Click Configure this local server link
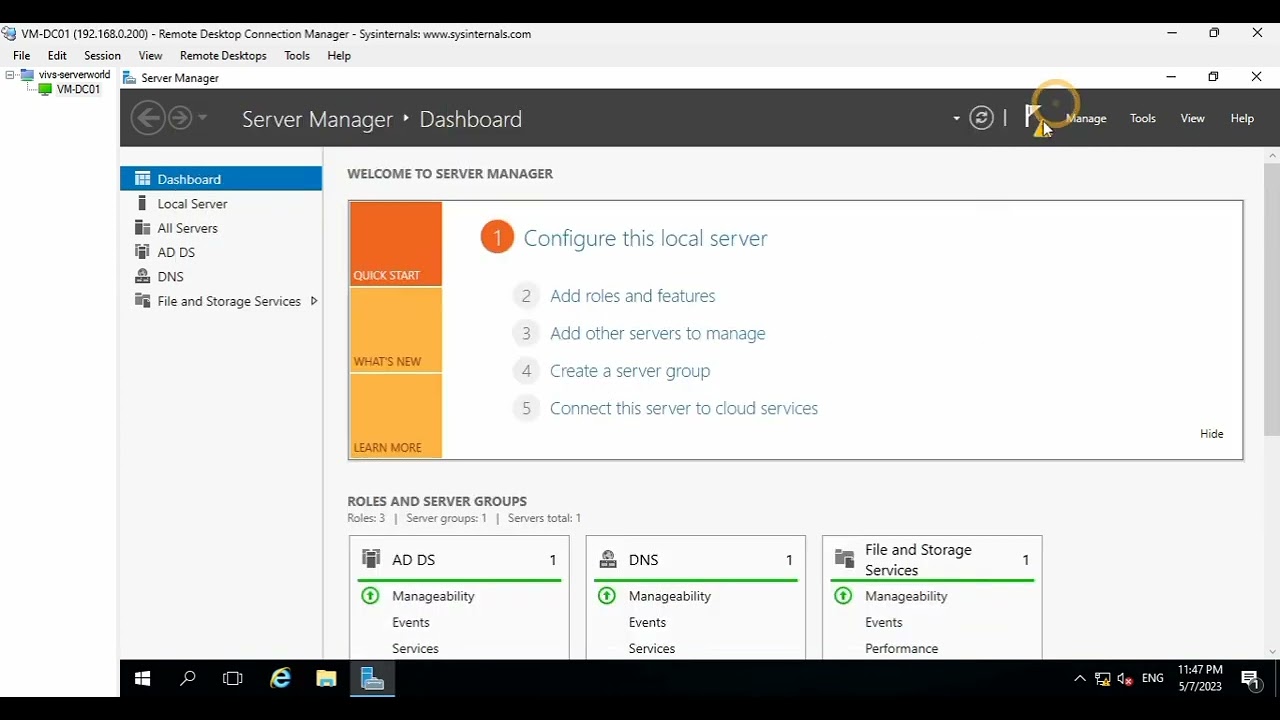This screenshot has height=720, width=1280. point(645,238)
